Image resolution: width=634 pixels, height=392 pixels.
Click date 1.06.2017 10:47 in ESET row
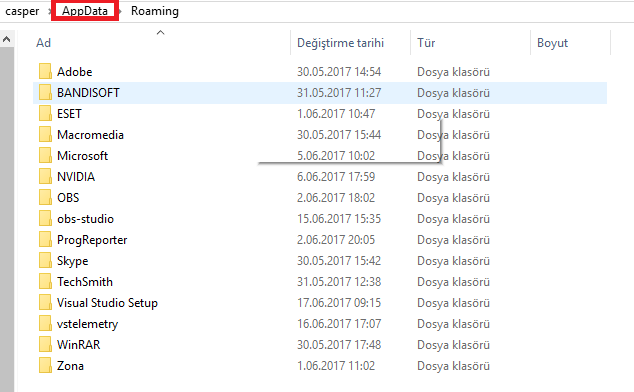pos(336,114)
